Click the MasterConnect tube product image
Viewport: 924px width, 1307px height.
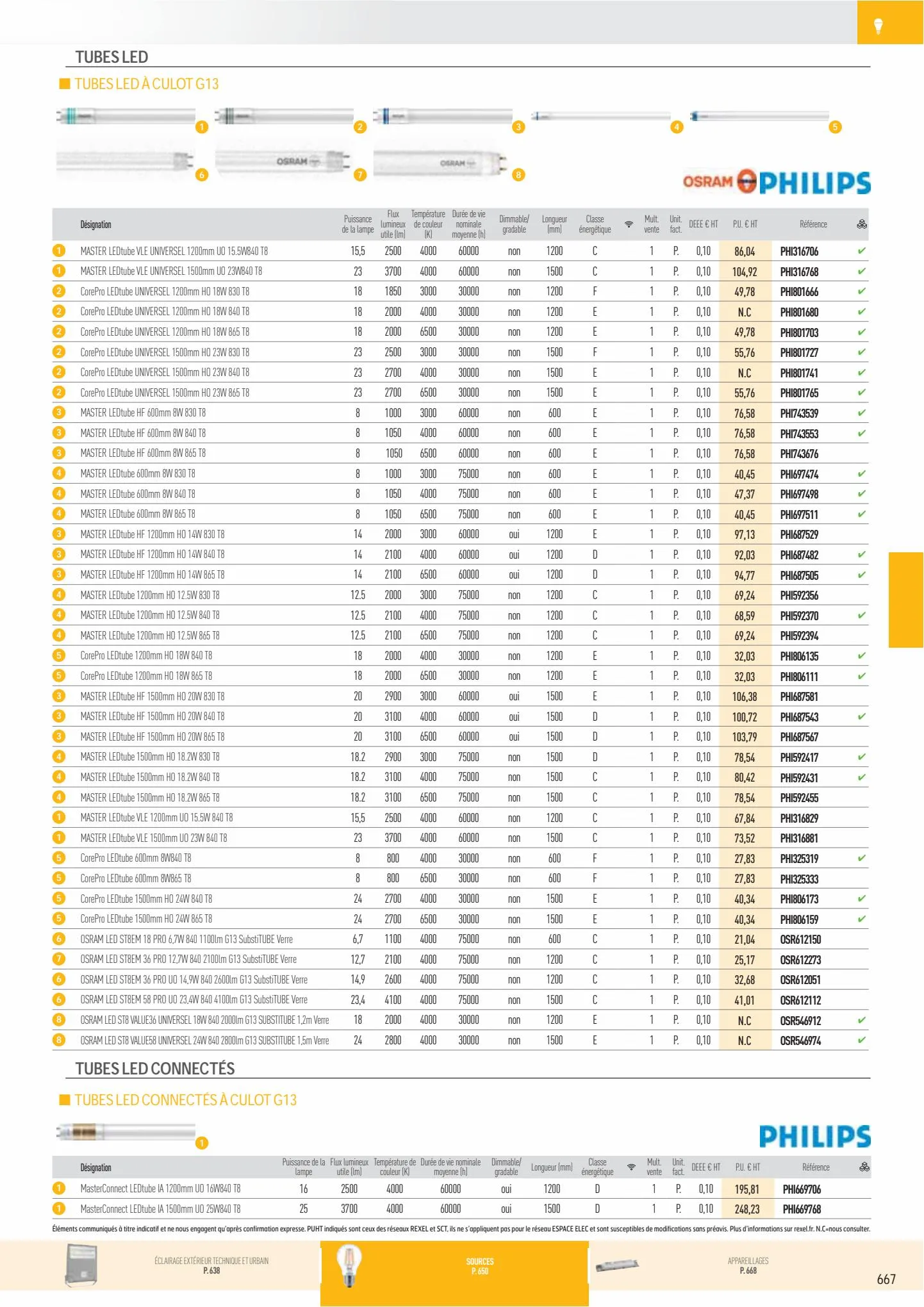(126, 1132)
